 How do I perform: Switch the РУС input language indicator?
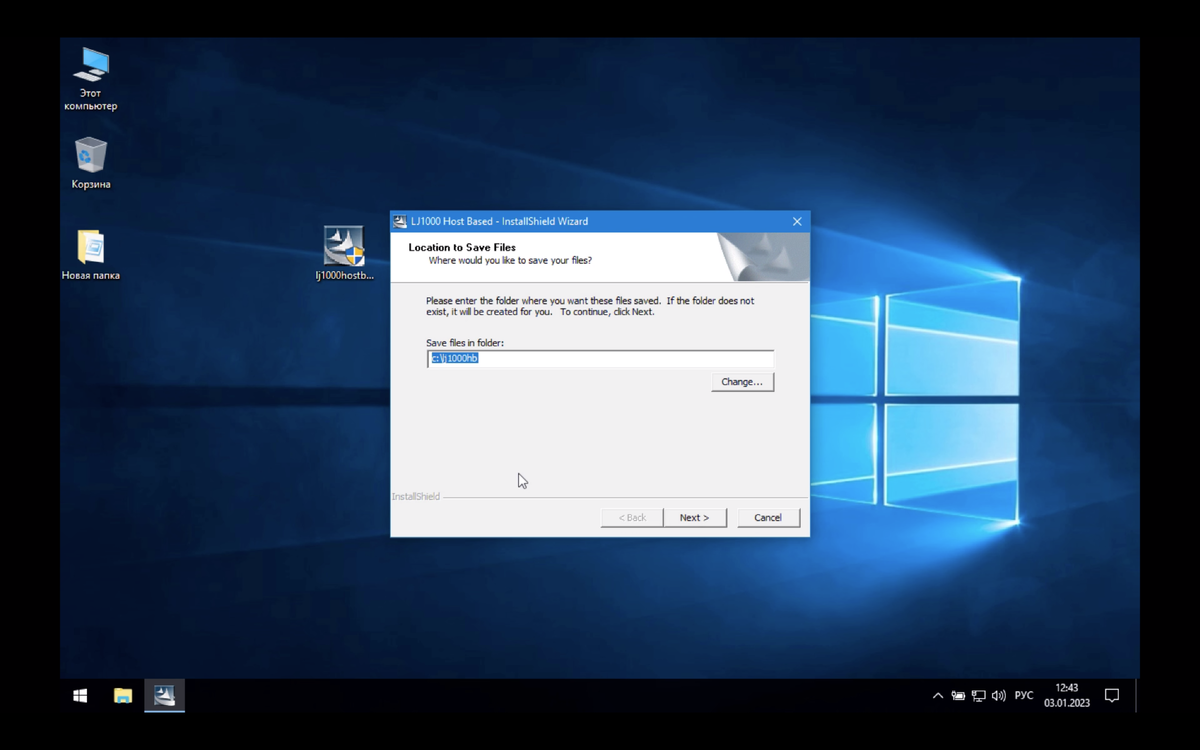(1024, 695)
